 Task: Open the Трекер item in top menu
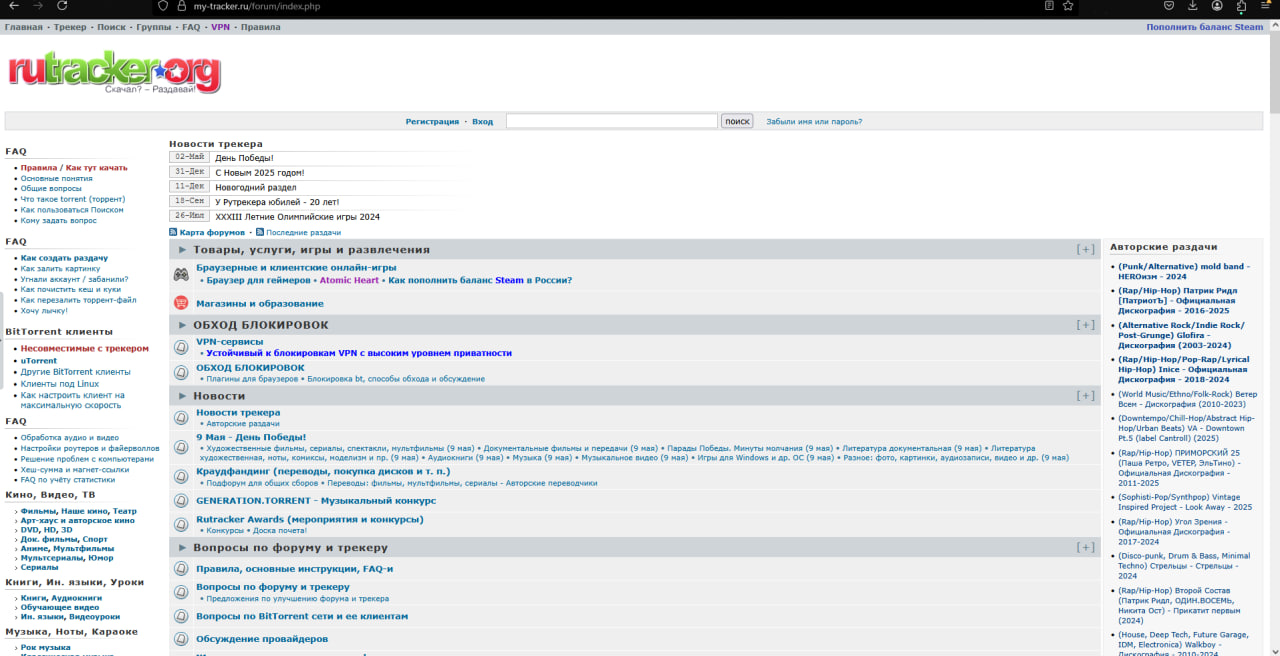coord(70,27)
